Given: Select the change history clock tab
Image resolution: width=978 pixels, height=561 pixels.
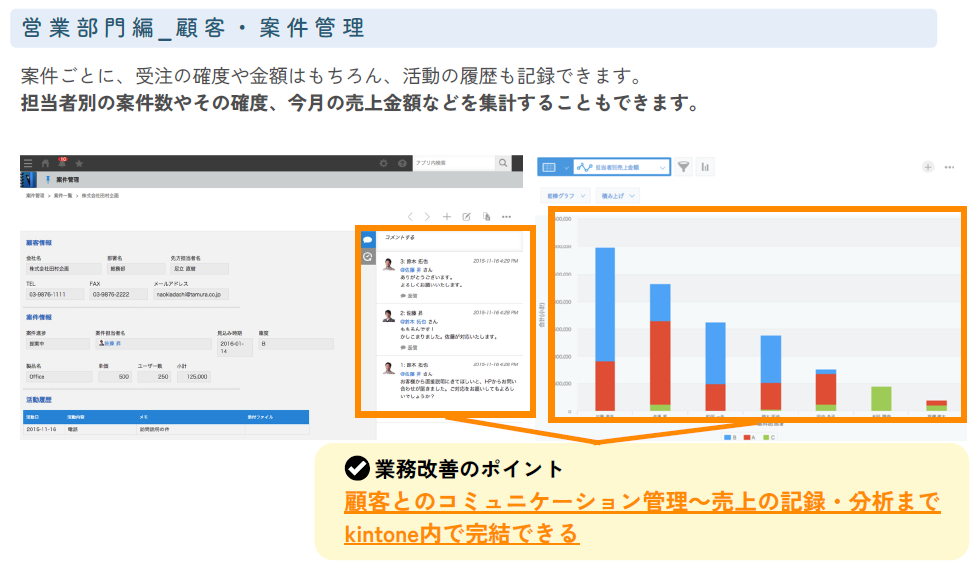Looking at the screenshot, I should (368, 256).
